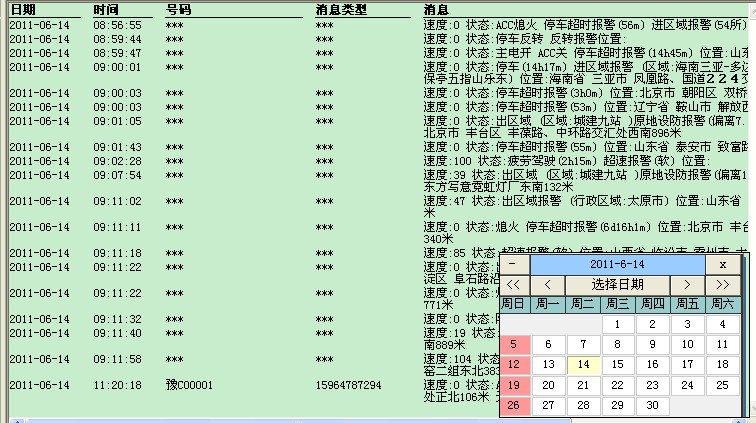756x423 pixels.
Task: Select date 1 in the calendar
Action: coord(619,324)
